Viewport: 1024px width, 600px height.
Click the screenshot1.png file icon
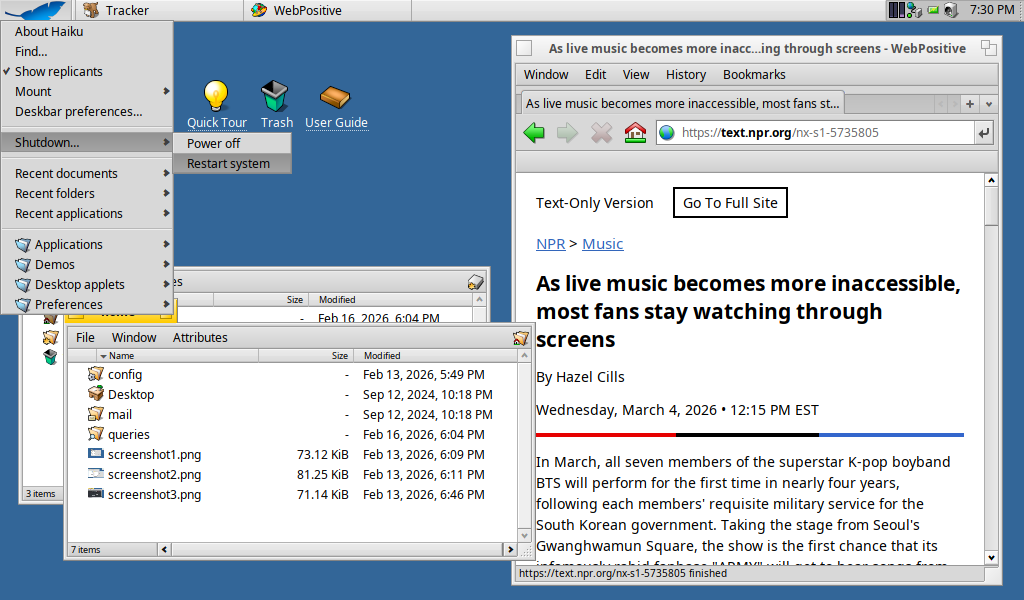pyautogui.click(x=96, y=454)
